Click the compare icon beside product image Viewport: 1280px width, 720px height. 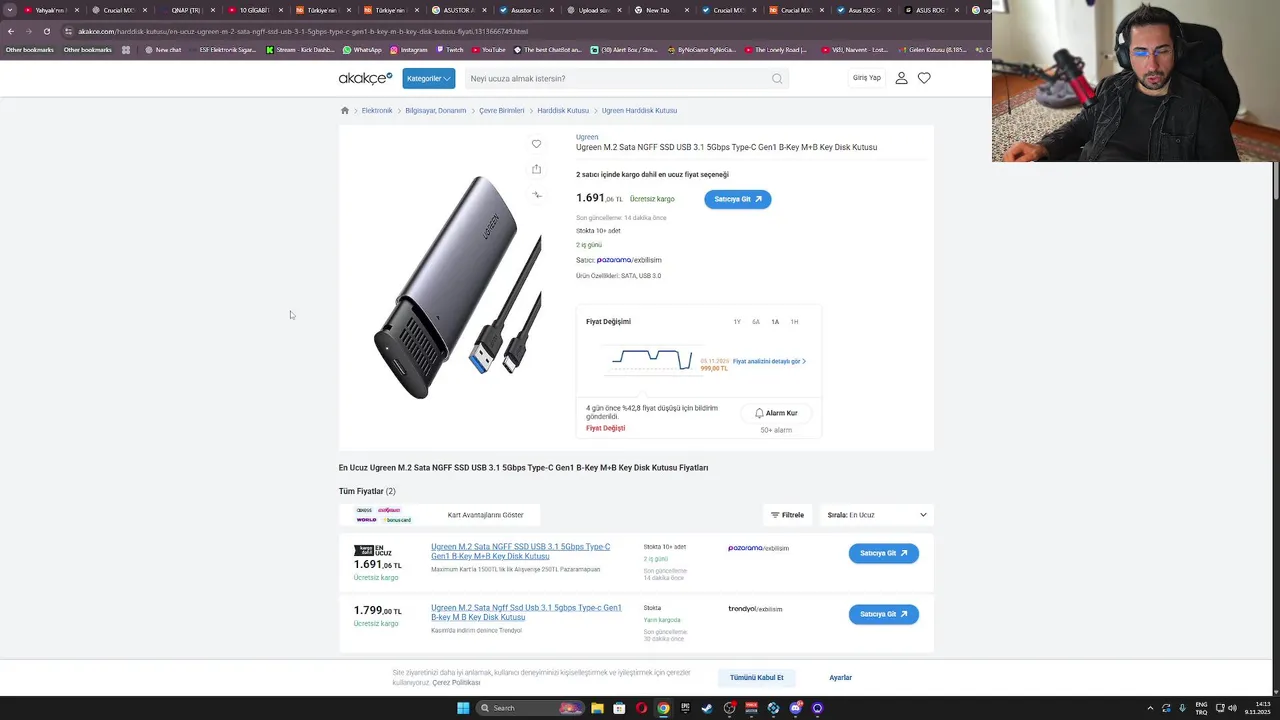point(536,195)
